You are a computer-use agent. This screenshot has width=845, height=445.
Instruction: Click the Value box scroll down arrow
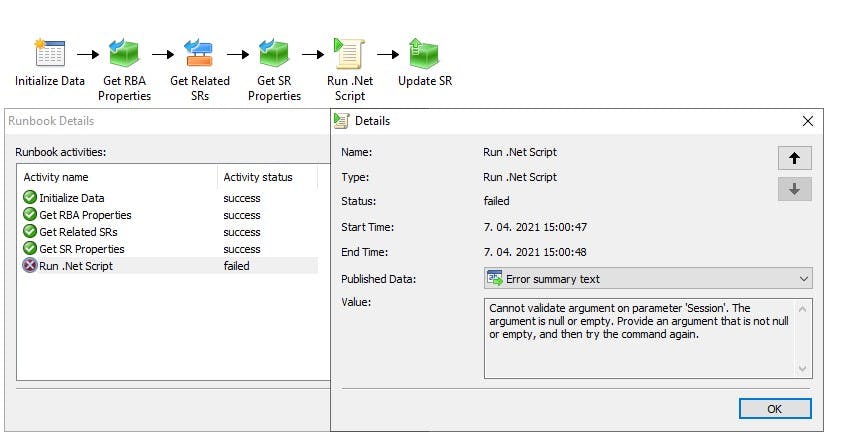point(802,368)
